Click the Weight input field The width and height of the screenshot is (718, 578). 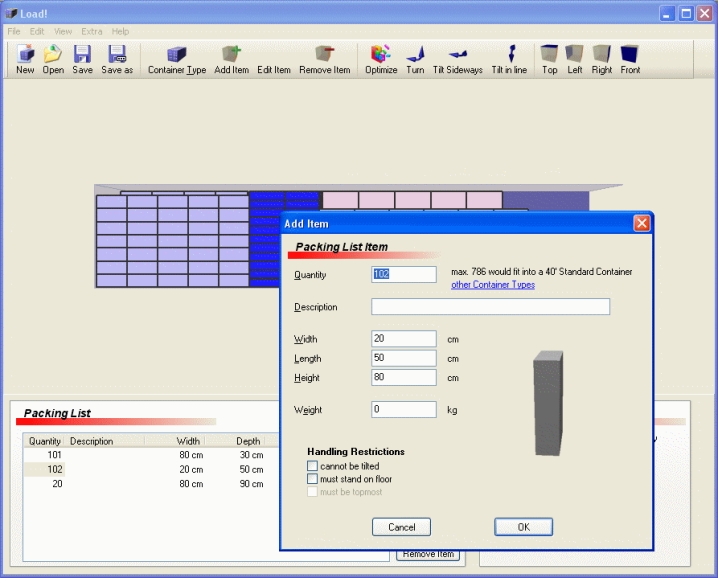(404, 410)
